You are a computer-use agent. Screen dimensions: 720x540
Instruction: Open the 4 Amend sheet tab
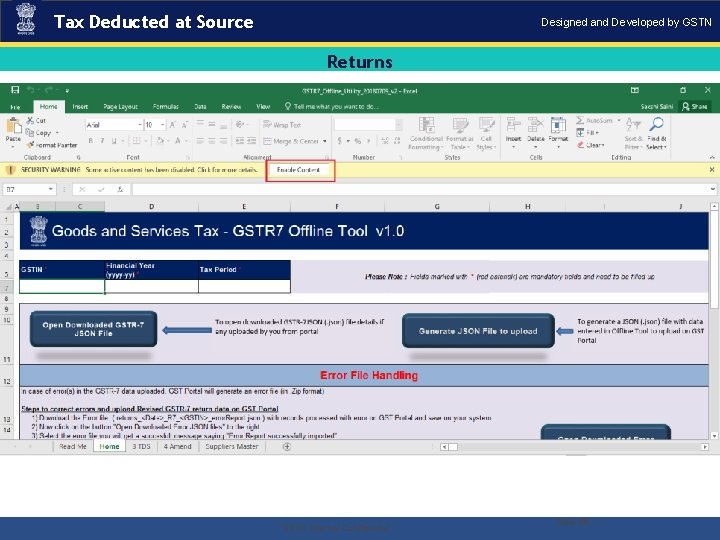[x=177, y=446]
